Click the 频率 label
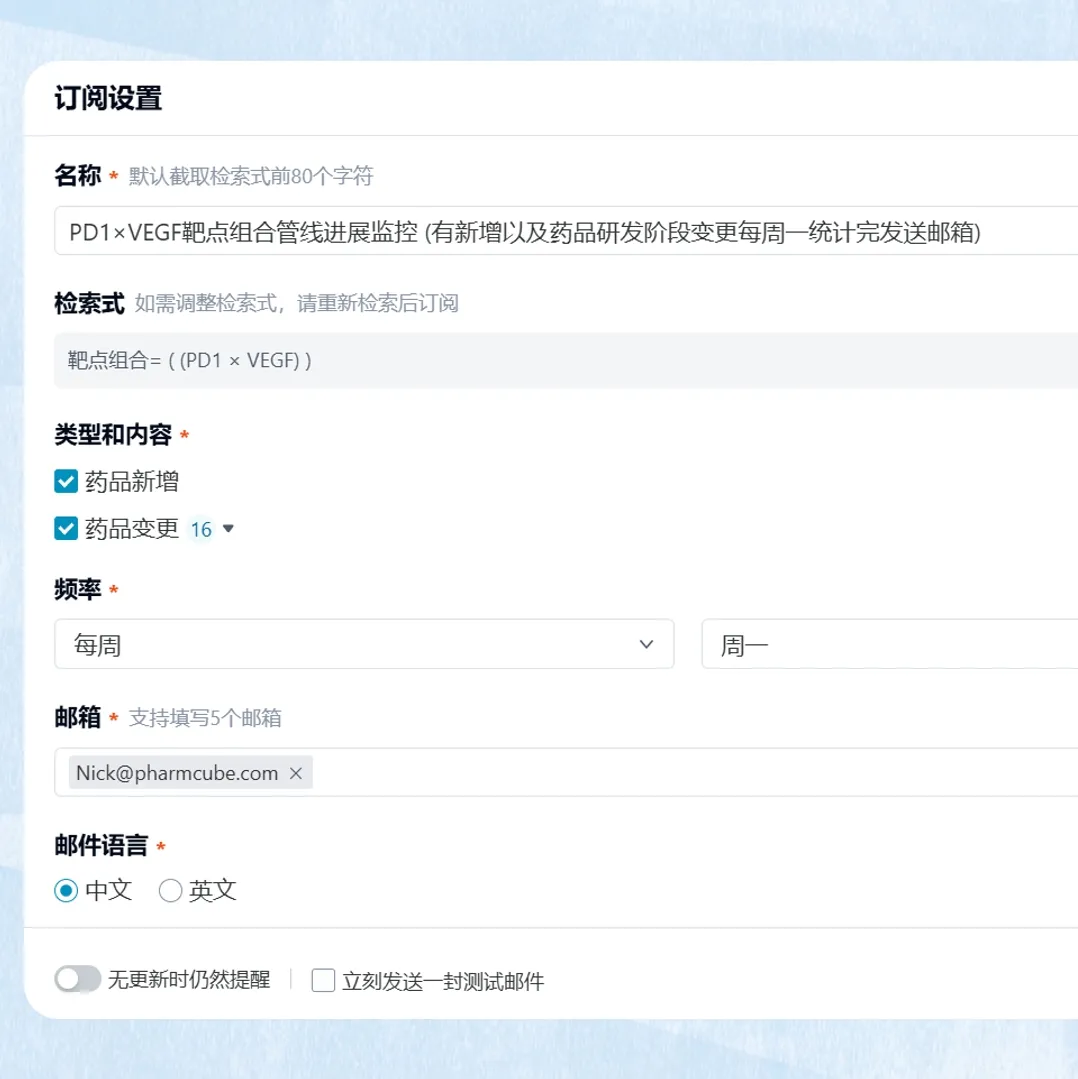Screen dimensions: 1078x1079 [x=78, y=589]
